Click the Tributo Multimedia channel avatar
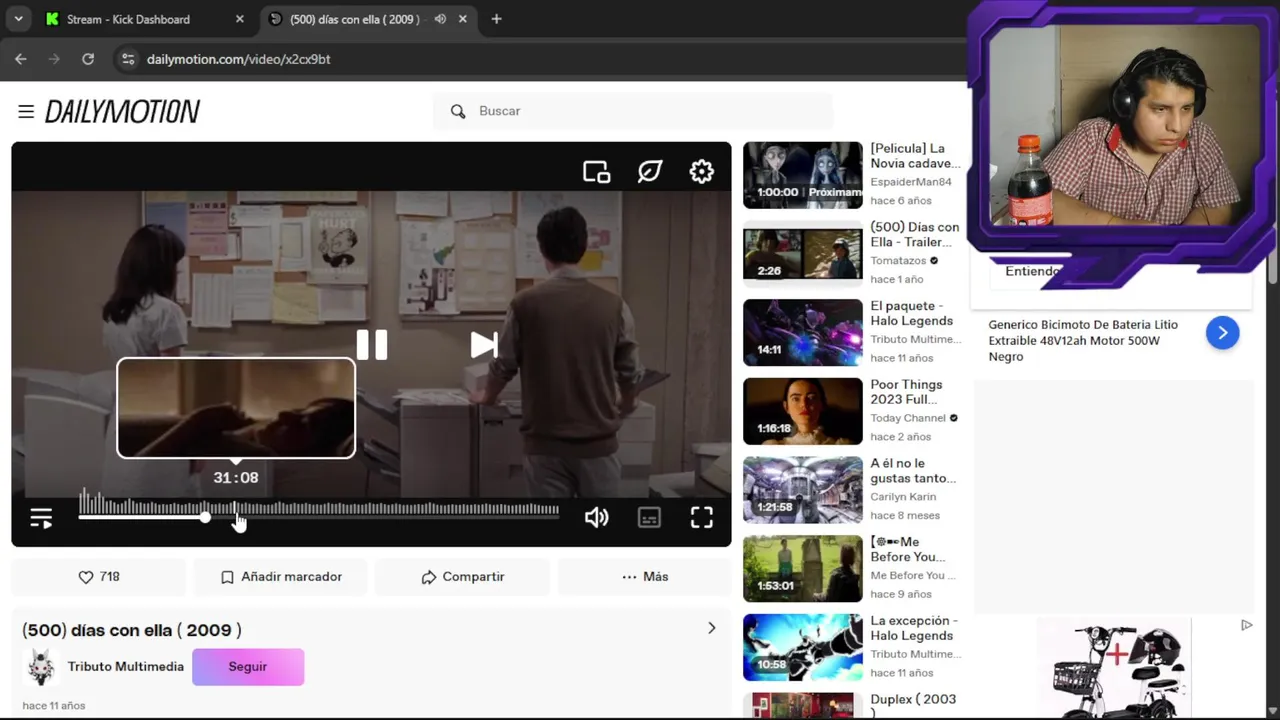1280x720 pixels. (41, 667)
